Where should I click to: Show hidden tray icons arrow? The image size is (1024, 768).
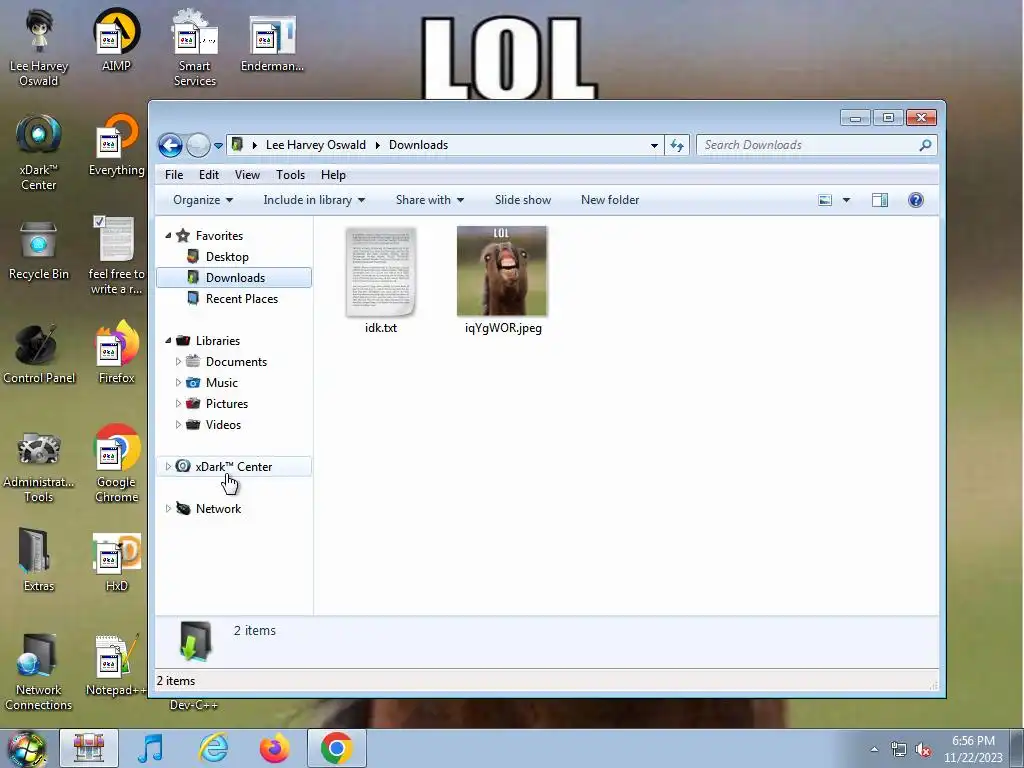click(874, 750)
